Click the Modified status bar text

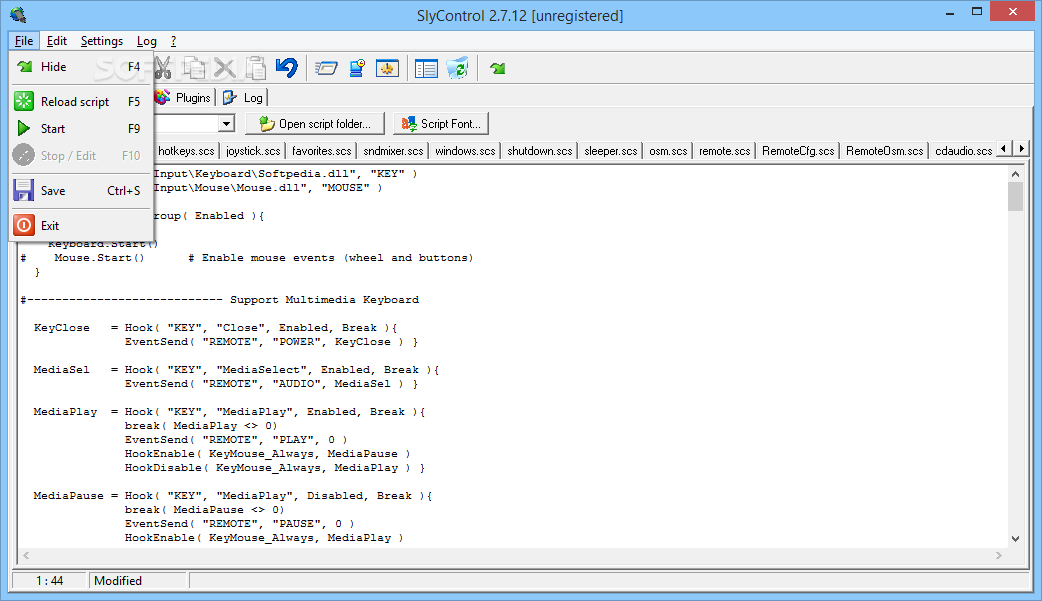pos(118,580)
